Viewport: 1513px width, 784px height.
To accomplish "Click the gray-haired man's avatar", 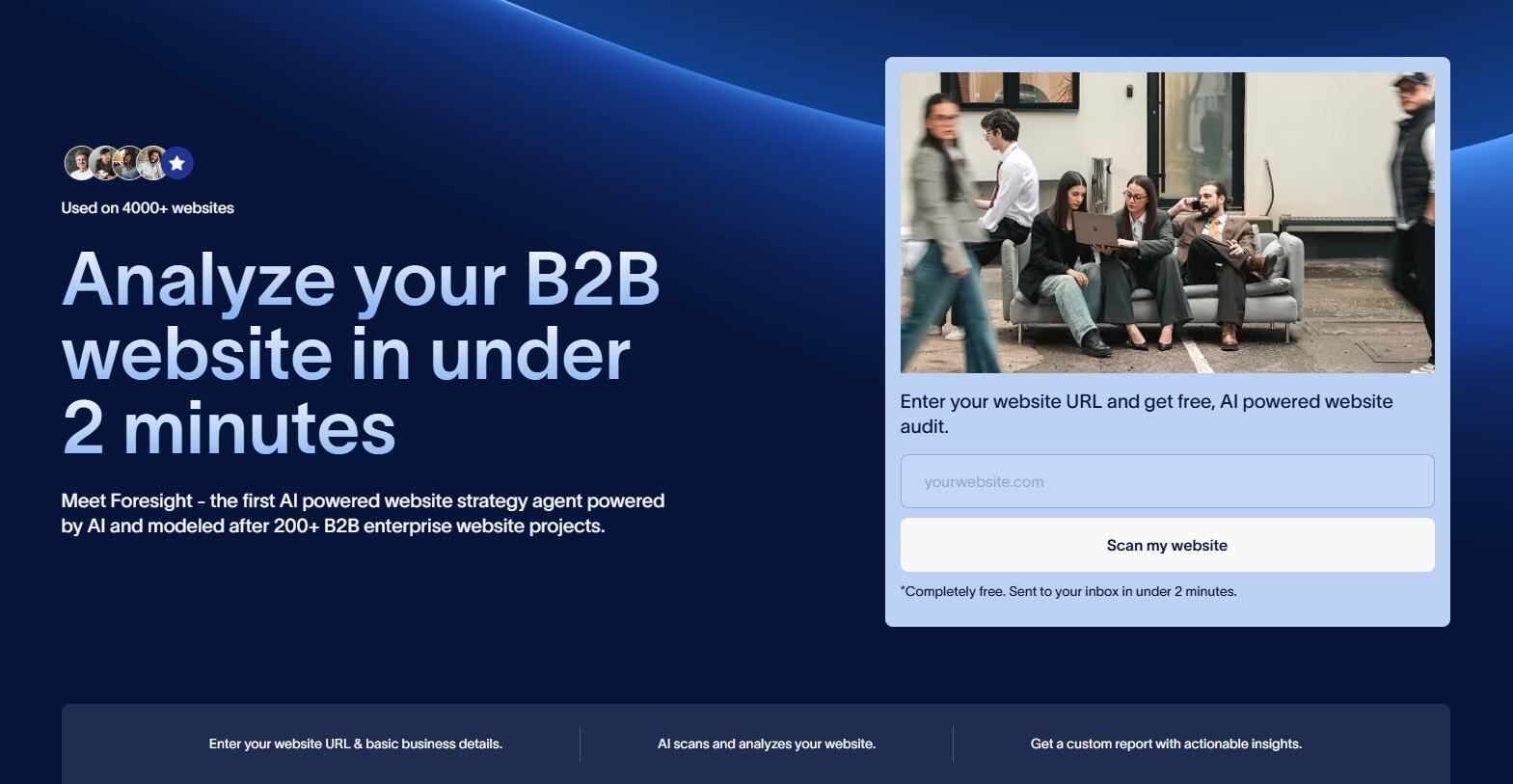I will point(81,163).
